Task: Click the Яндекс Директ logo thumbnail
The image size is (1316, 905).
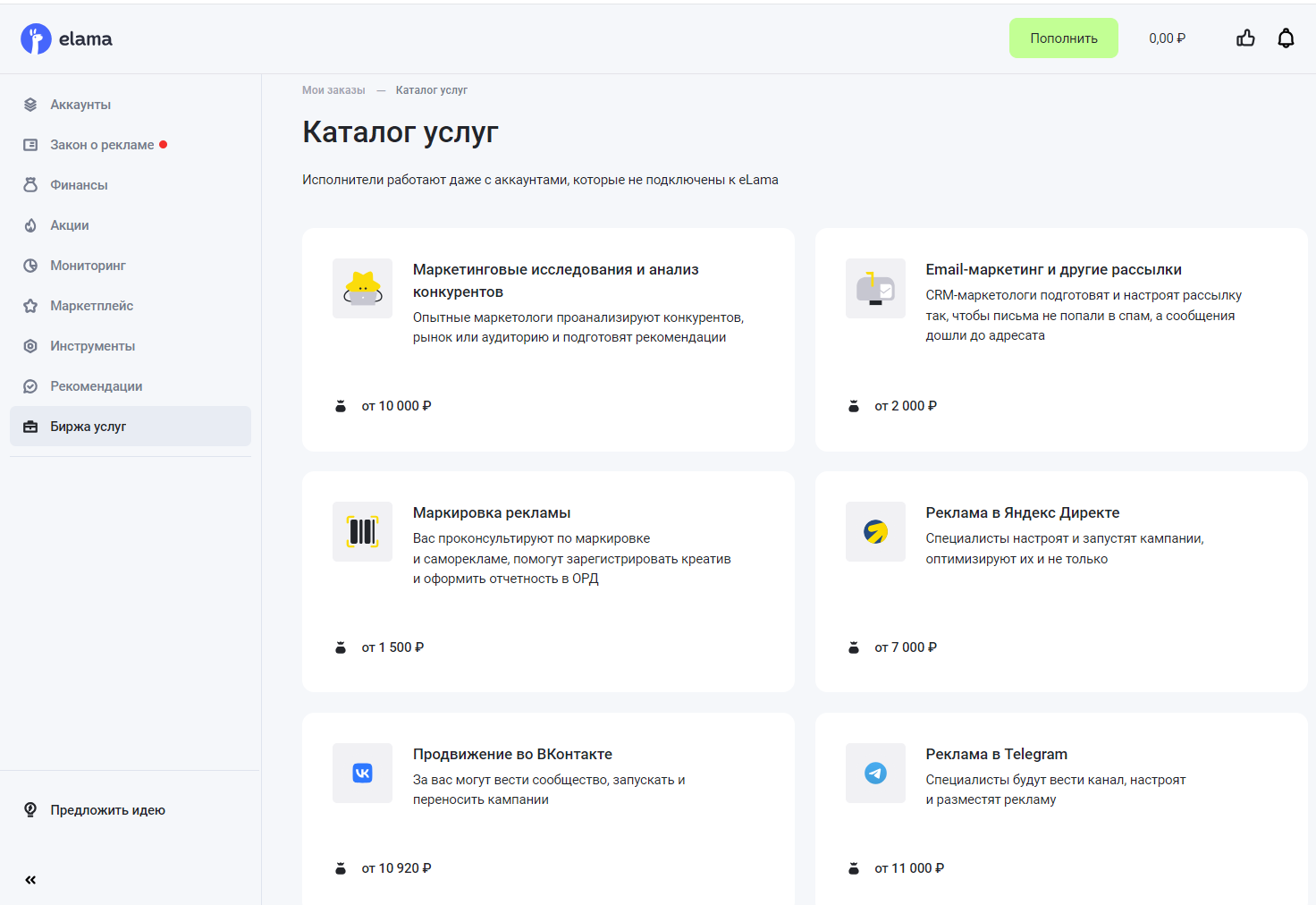Action: [x=875, y=531]
